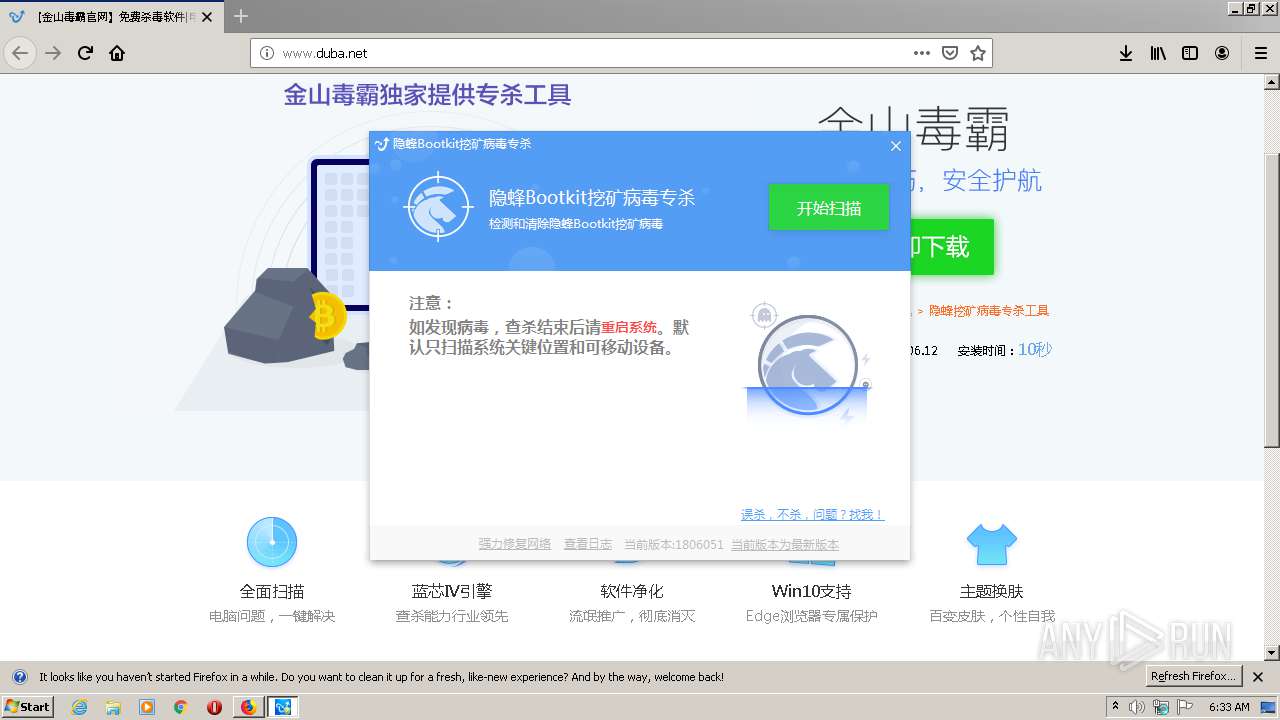The height and width of the screenshot is (720, 1280).
Task: Reload the current page
Action: (85, 53)
